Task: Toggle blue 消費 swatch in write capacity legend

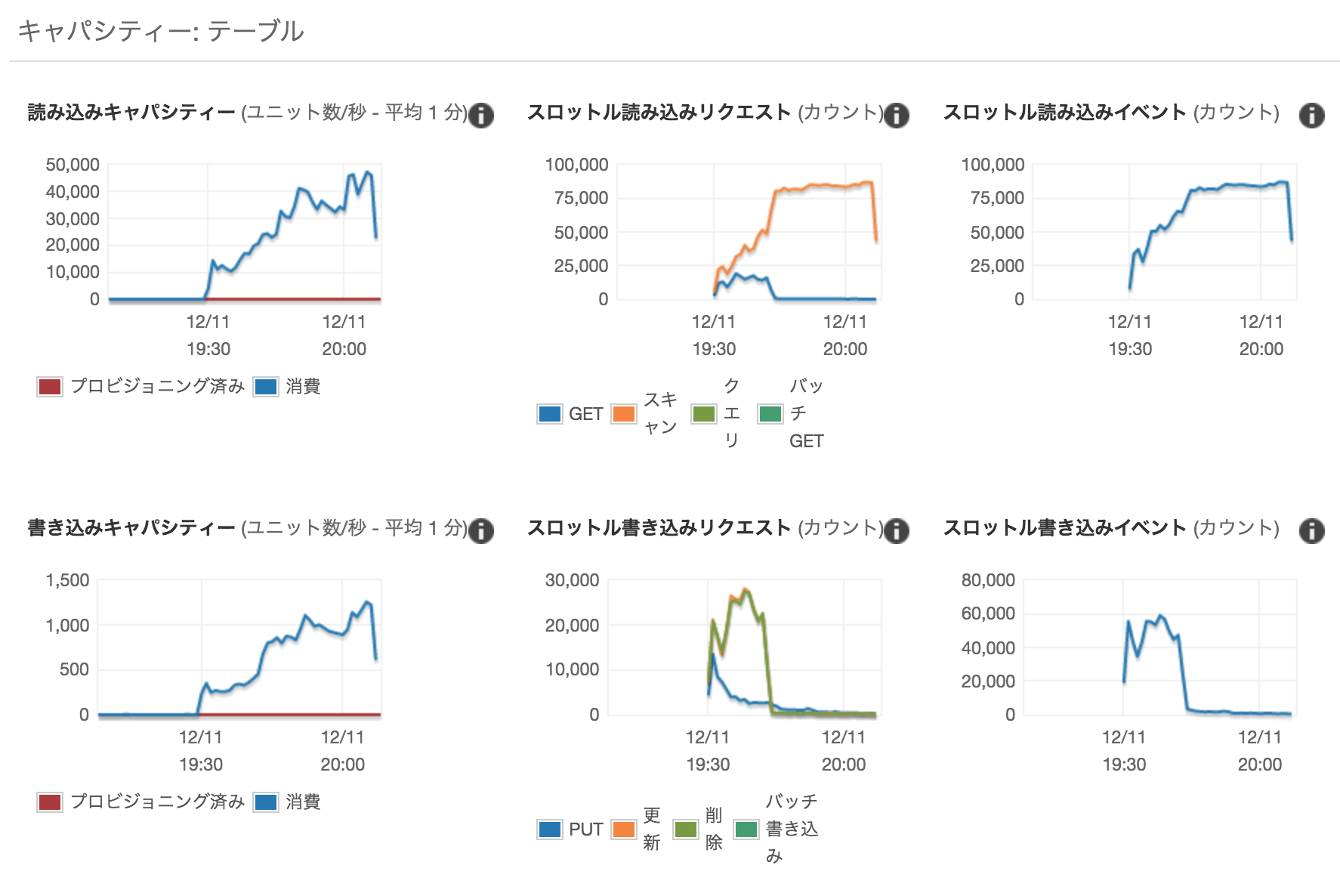Action: pos(266,802)
